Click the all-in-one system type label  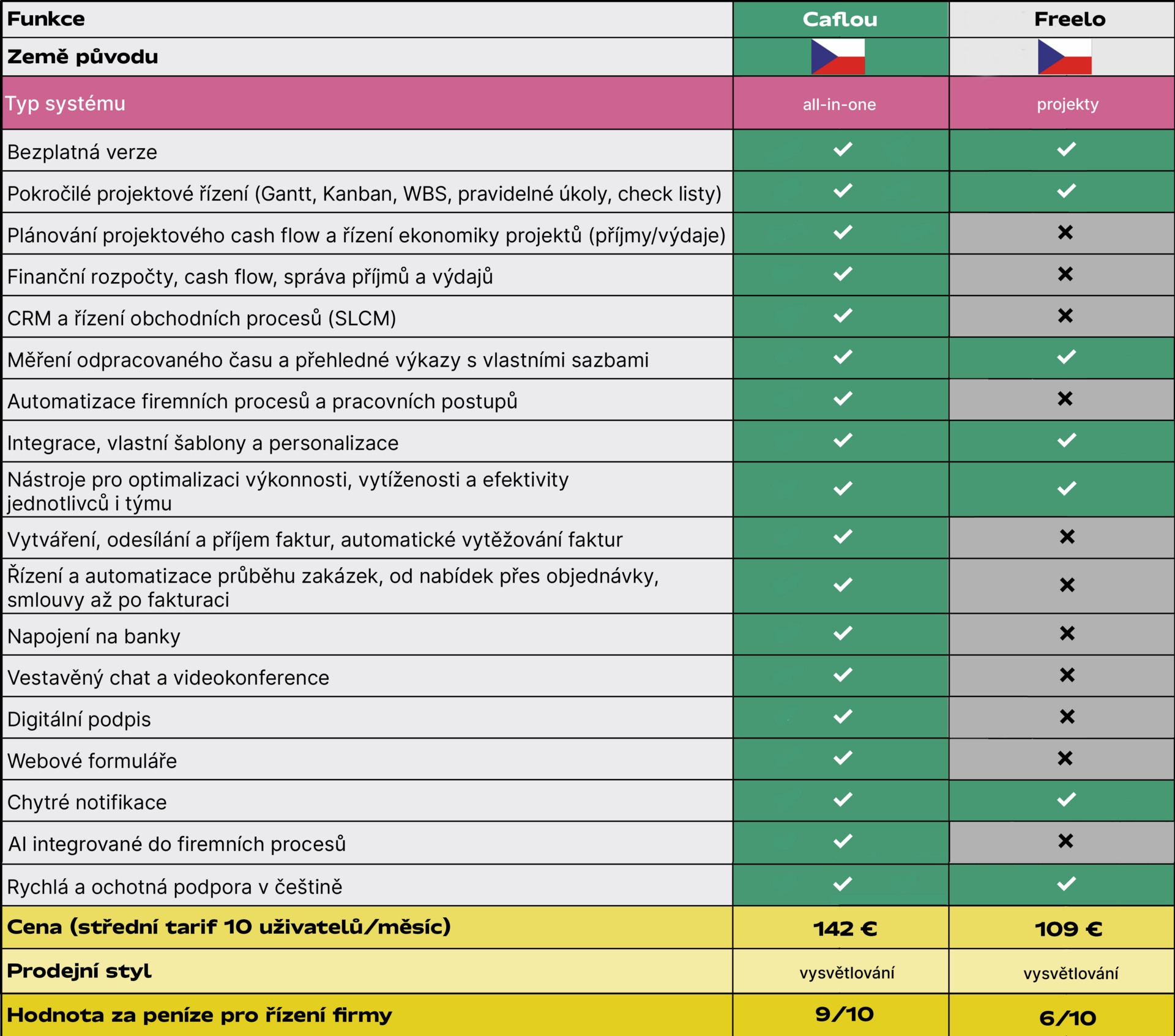pyautogui.click(x=839, y=105)
